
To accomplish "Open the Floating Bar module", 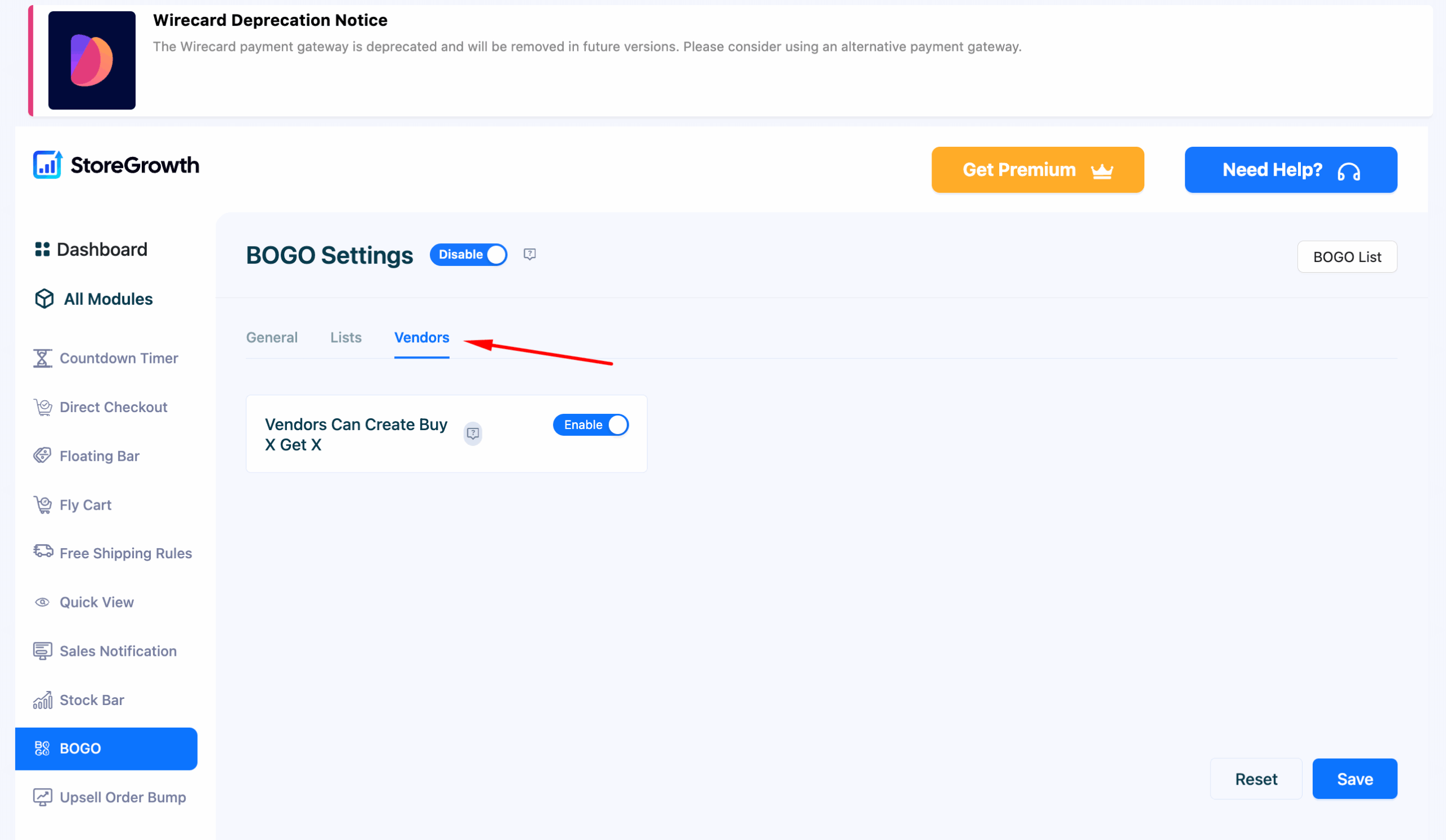I will (x=86, y=456).
